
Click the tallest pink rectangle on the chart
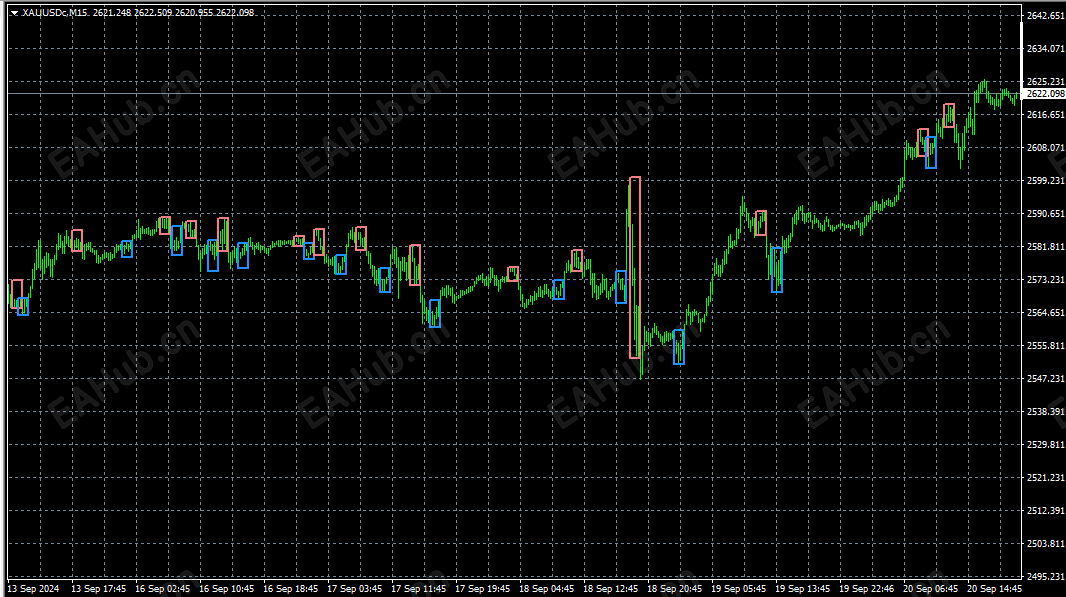[x=634, y=267]
